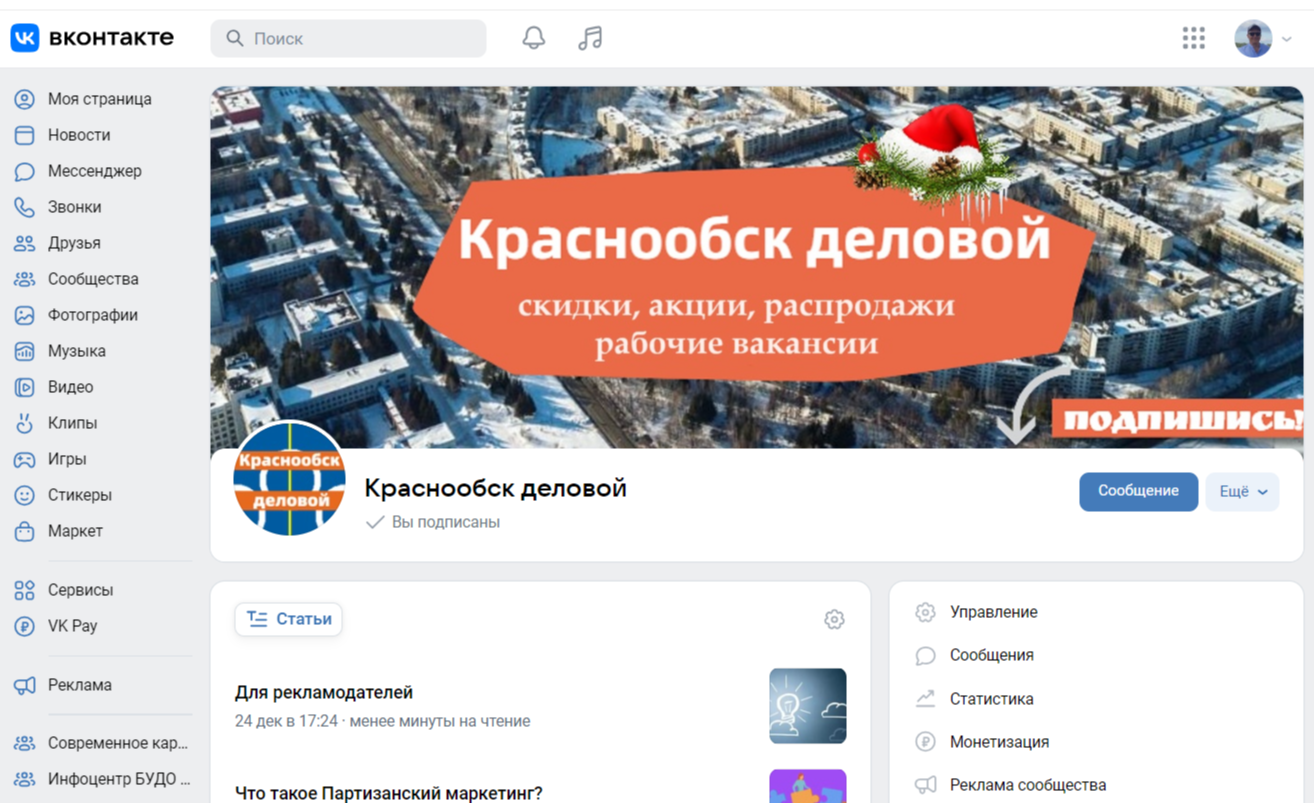
Task: Open Звонки in the left sidebar
Action: [74, 207]
